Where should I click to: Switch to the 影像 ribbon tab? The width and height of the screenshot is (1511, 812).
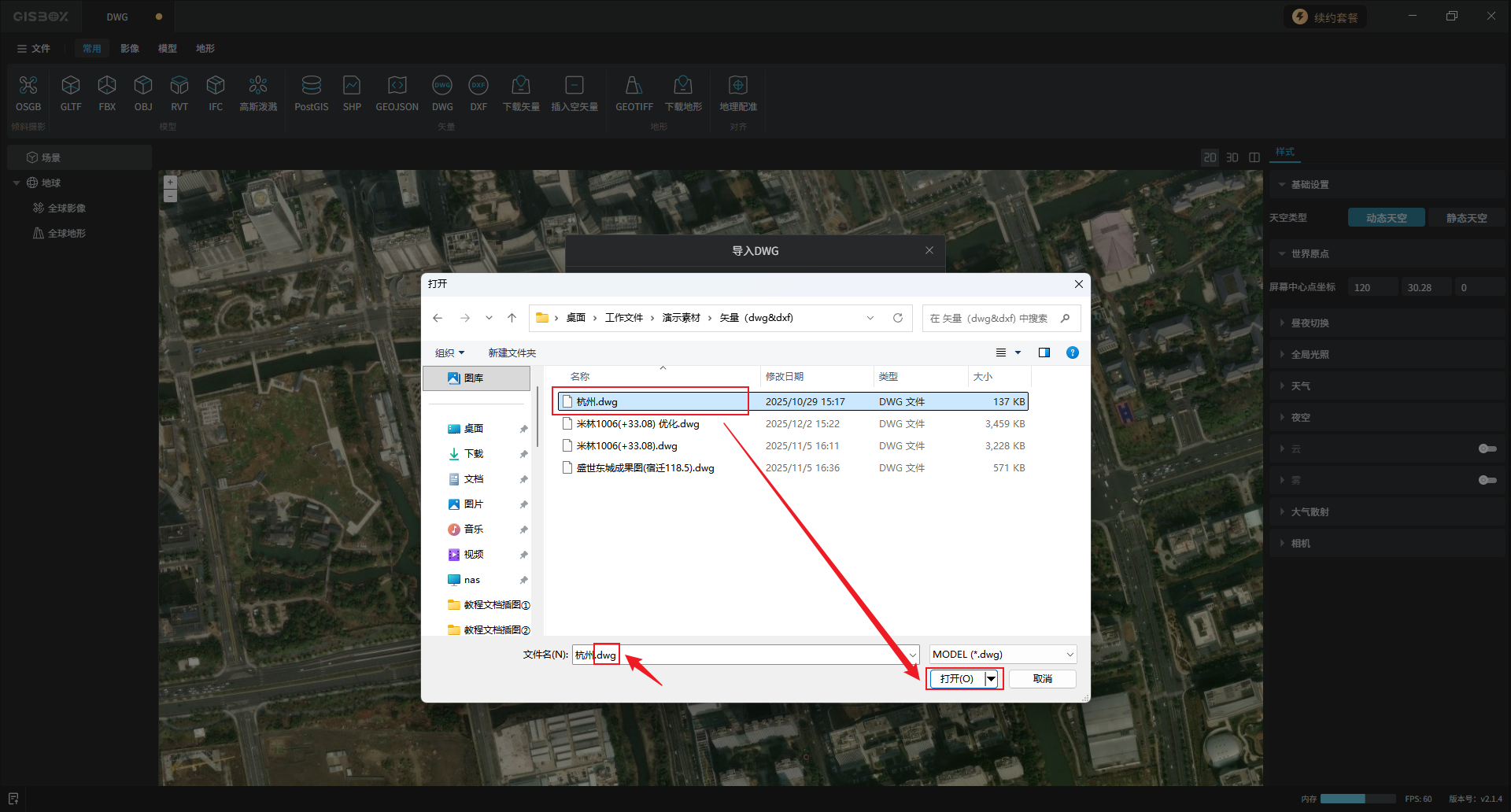pyautogui.click(x=130, y=49)
